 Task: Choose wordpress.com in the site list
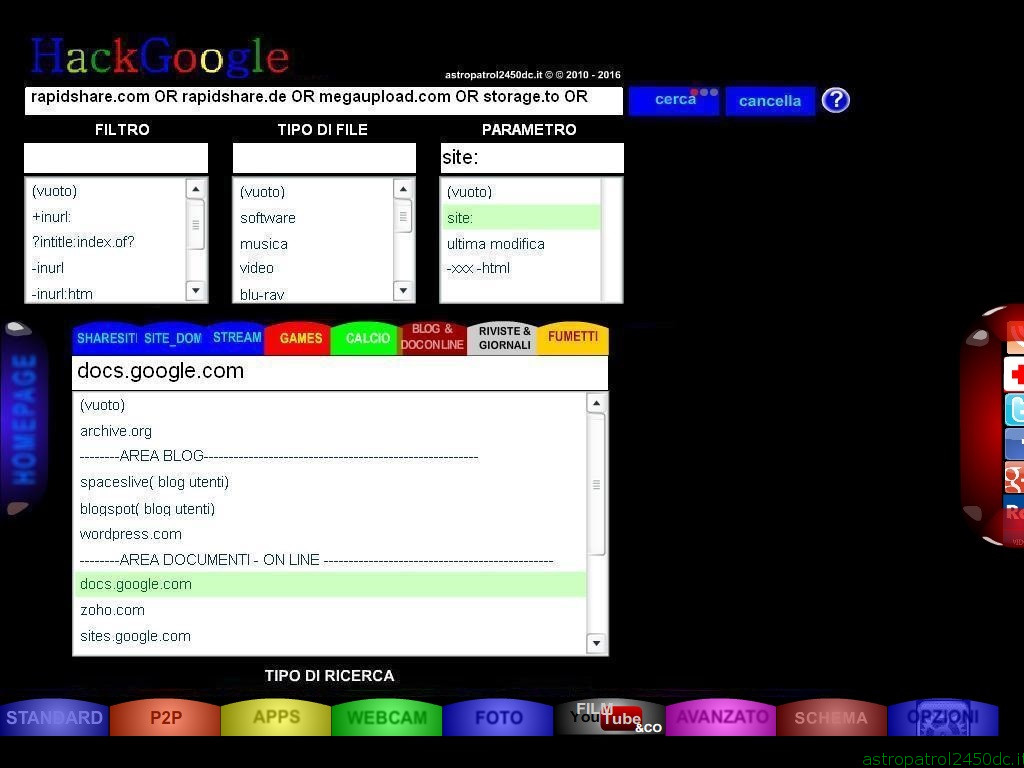(x=330, y=534)
